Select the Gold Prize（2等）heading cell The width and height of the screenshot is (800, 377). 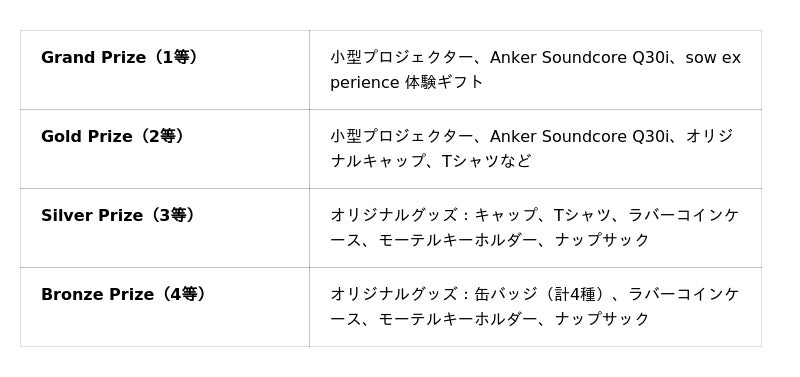[165, 149]
